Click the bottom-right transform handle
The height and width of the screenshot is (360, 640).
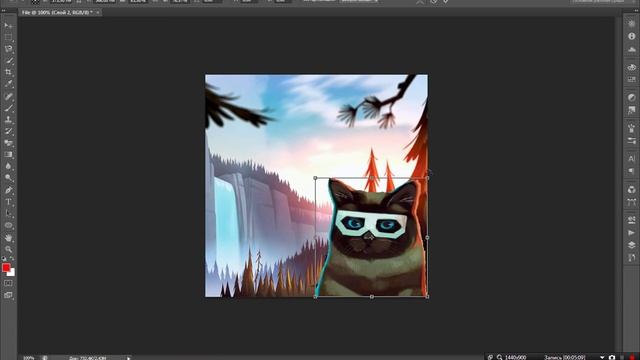click(x=427, y=297)
